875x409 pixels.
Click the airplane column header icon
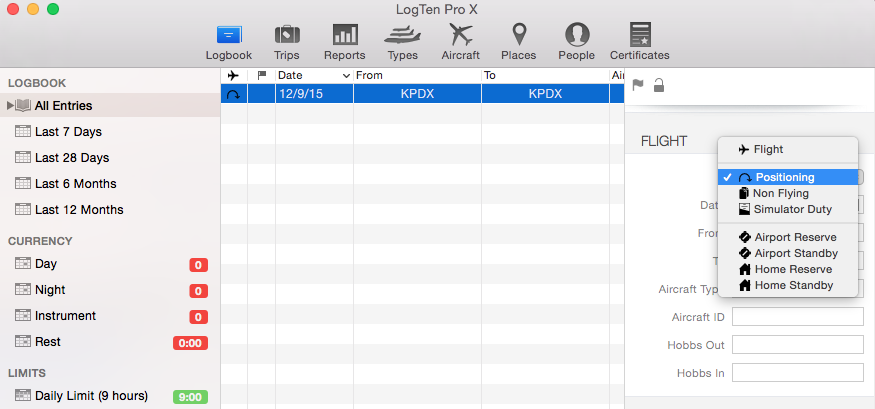coord(233,75)
